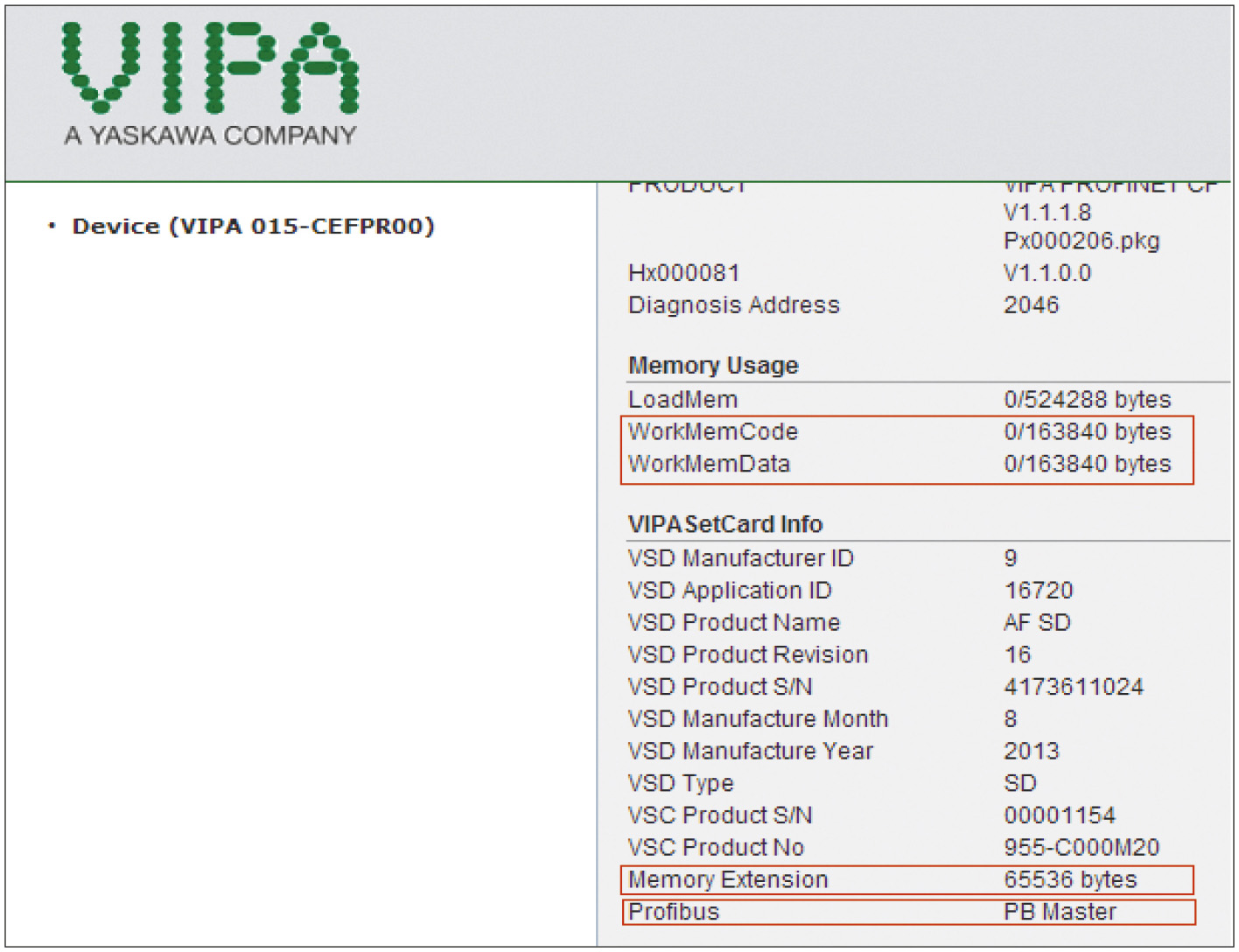This screenshot has height=952, width=1239.
Task: Click the VIPASetCard Info heading
Action: (x=725, y=524)
